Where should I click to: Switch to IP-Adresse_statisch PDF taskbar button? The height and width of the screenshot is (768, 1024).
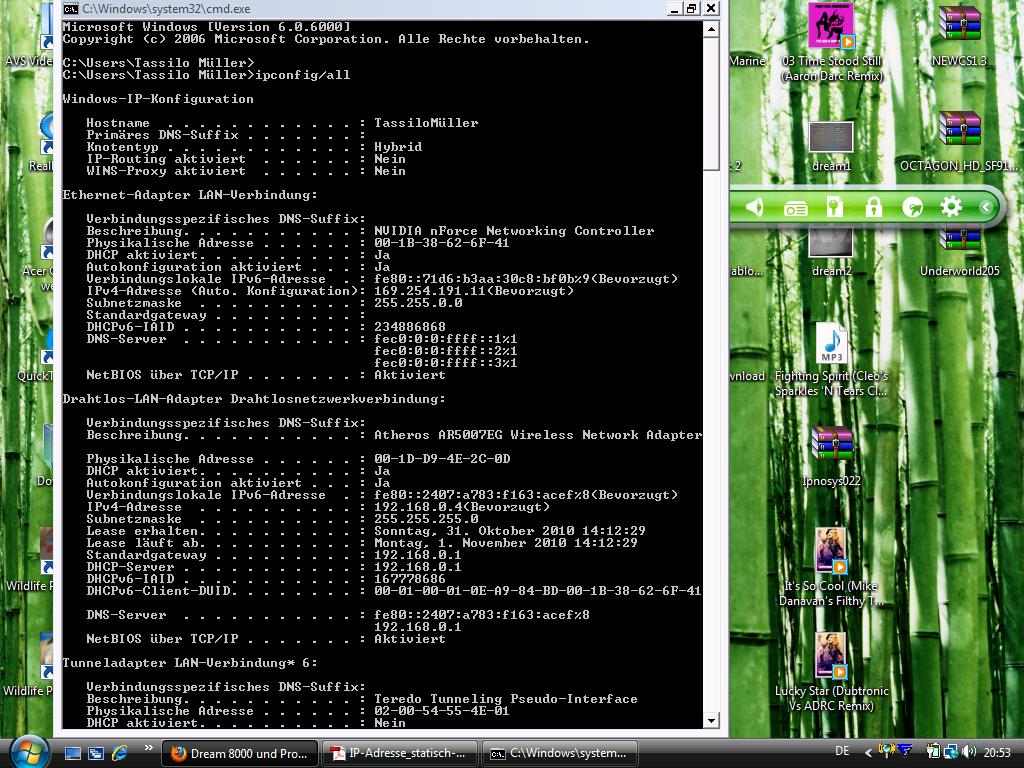(400, 753)
